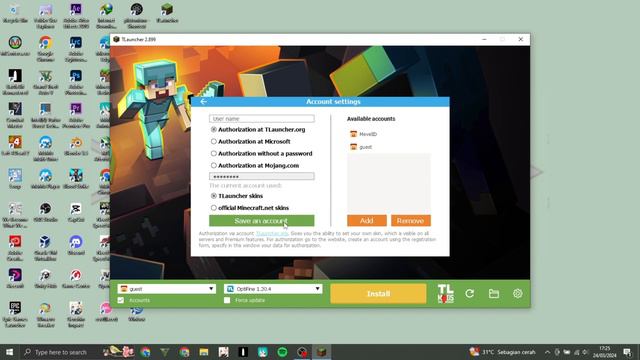Open the notification center icon in the taskbar
This screenshot has height=360, width=640.
tap(627, 352)
